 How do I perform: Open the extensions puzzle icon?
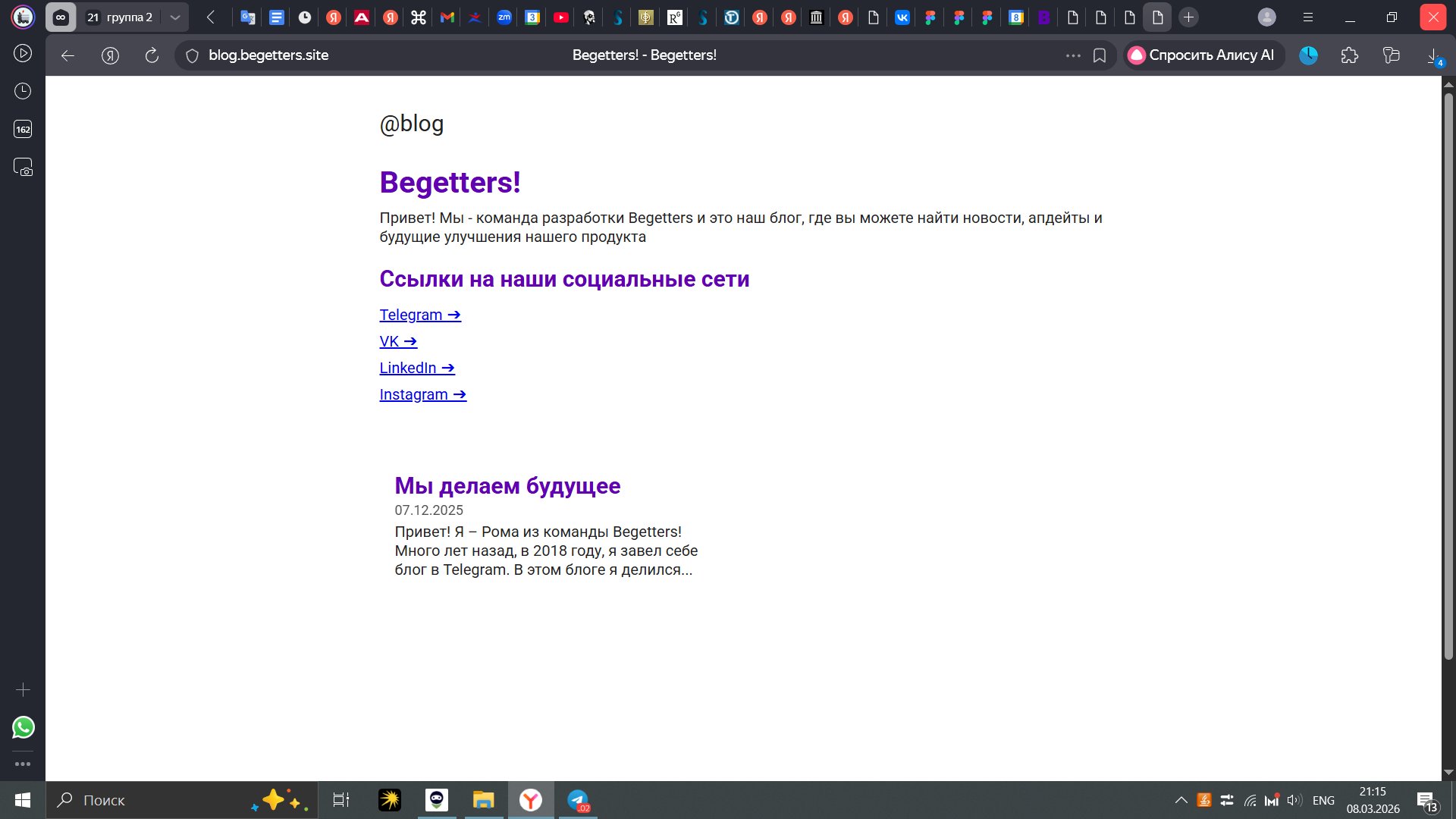[1350, 55]
